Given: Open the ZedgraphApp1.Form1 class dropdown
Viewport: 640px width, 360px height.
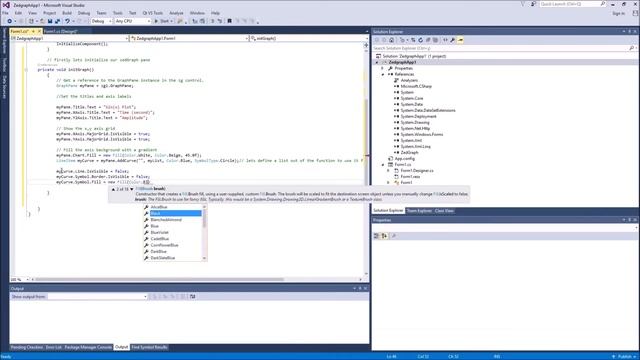Looking at the screenshot, I should point(189,38).
